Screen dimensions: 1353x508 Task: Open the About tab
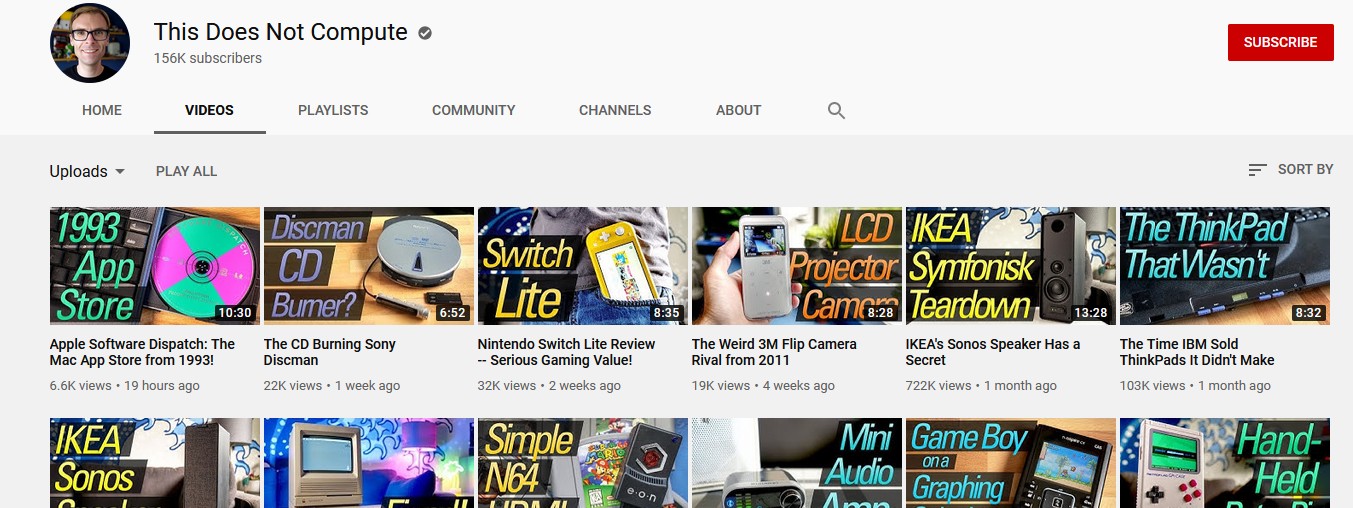tap(738, 110)
